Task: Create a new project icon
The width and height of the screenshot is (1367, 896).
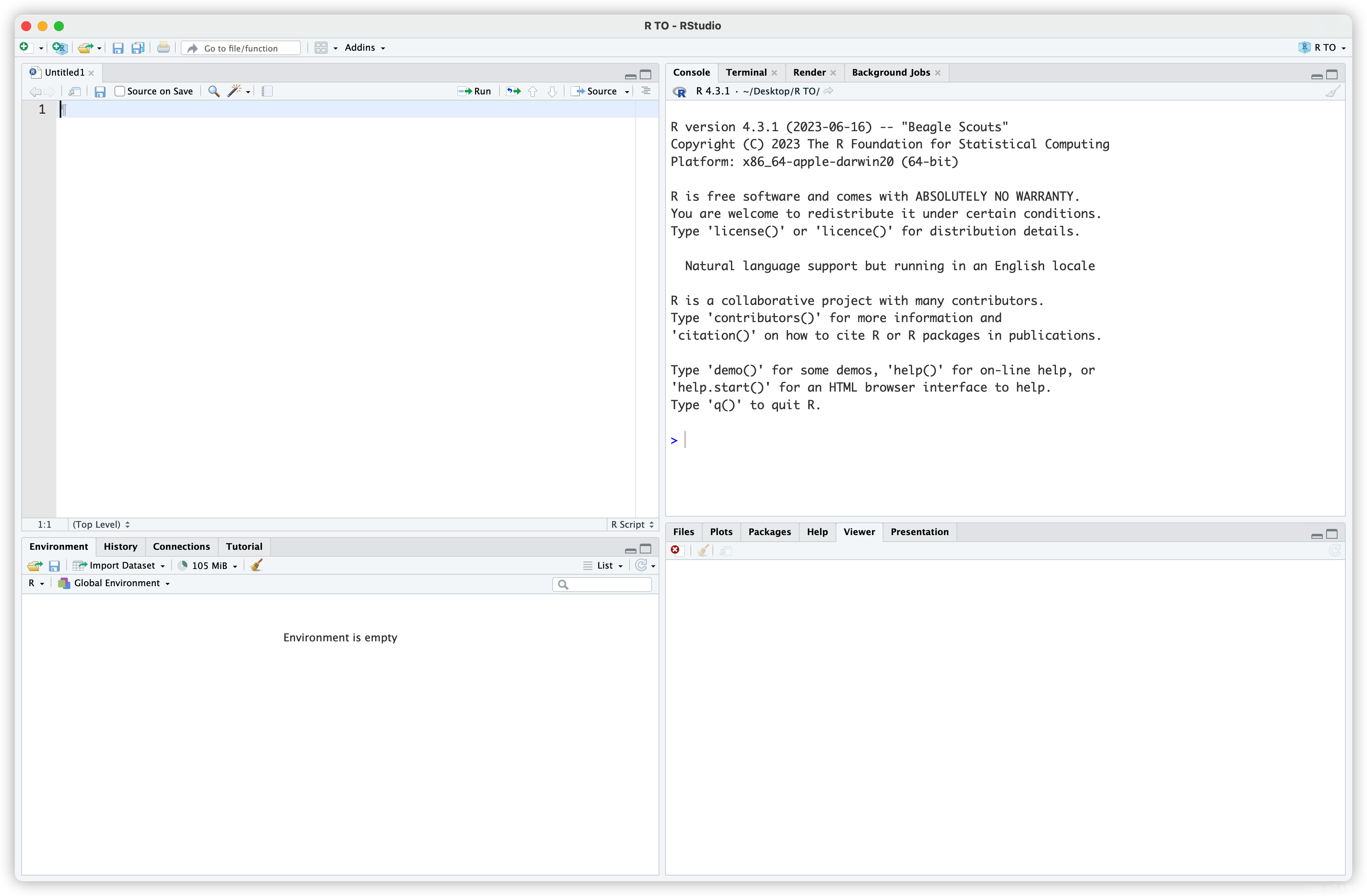Action: [60, 48]
